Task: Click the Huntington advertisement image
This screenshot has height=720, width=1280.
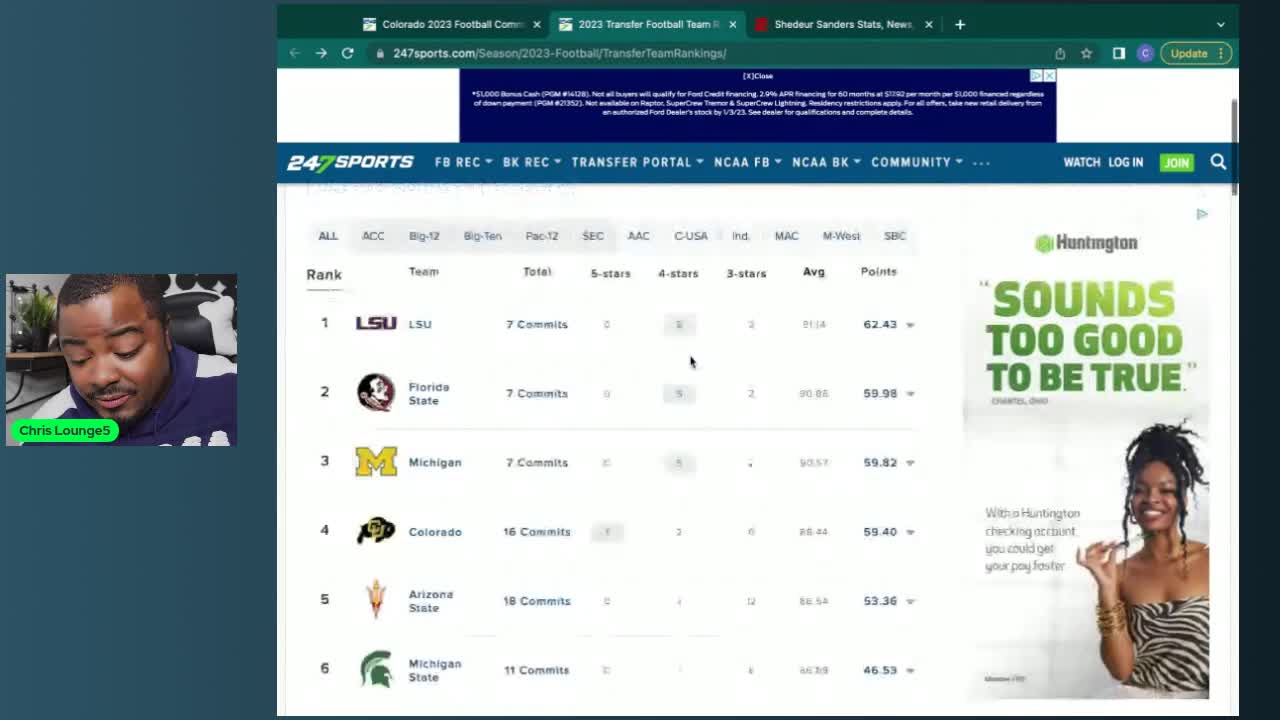Action: [1086, 461]
